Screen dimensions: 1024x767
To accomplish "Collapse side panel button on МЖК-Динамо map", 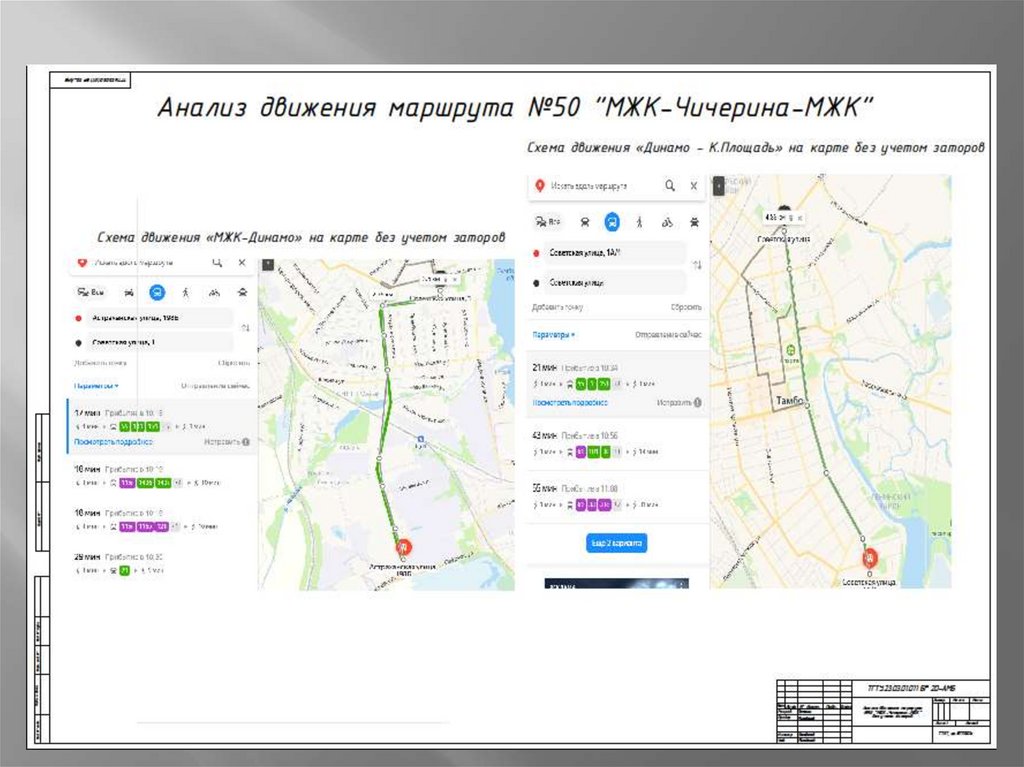I will tap(268, 265).
